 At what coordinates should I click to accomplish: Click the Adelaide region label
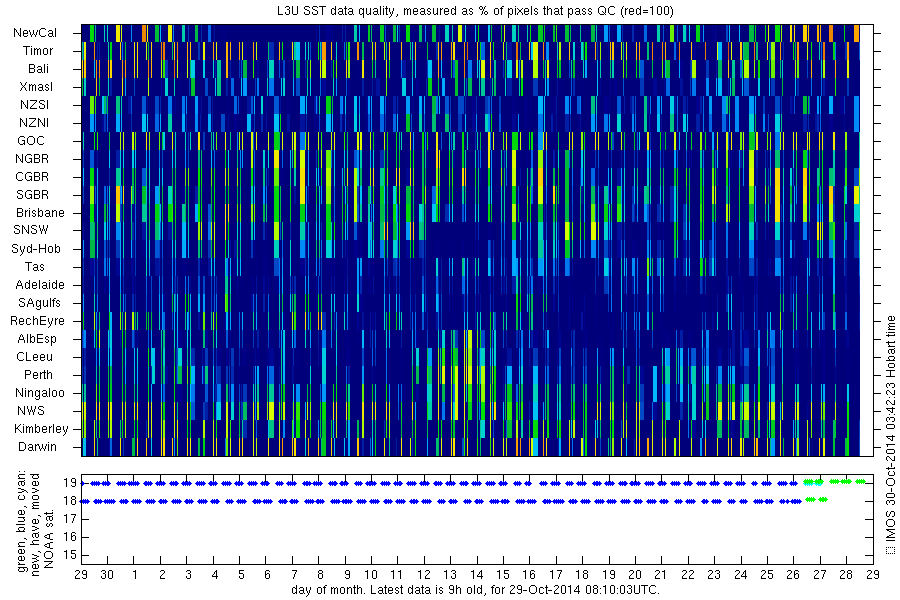pyautogui.click(x=40, y=285)
